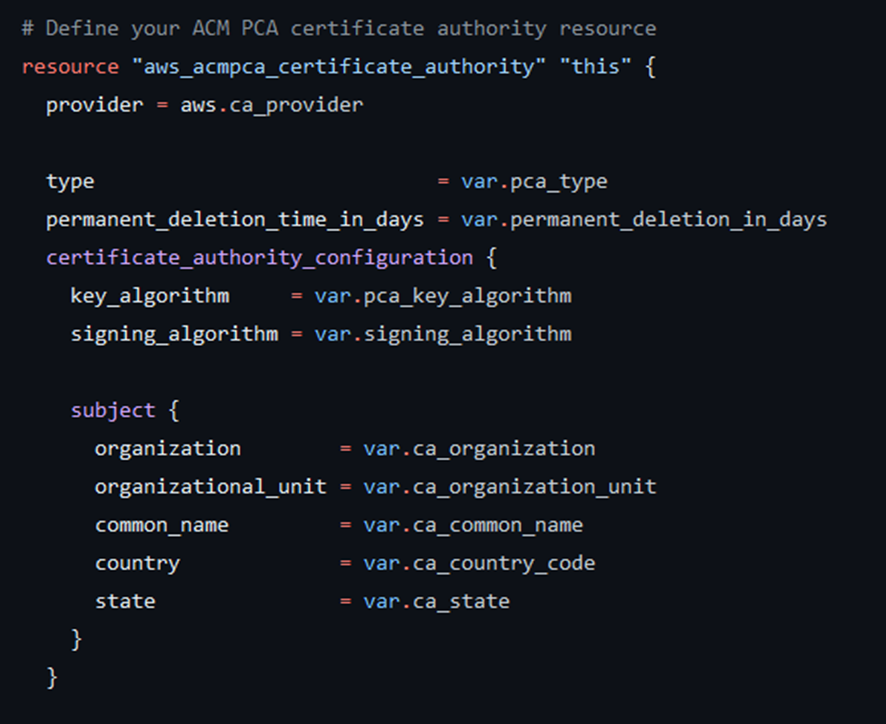
Task: Click the provider argument name
Action: coord(93,104)
